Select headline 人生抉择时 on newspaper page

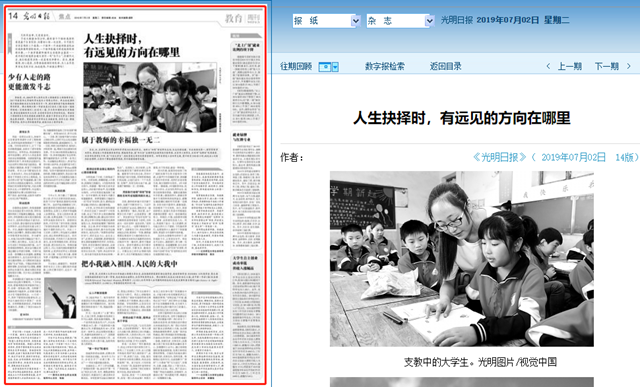tap(131, 45)
